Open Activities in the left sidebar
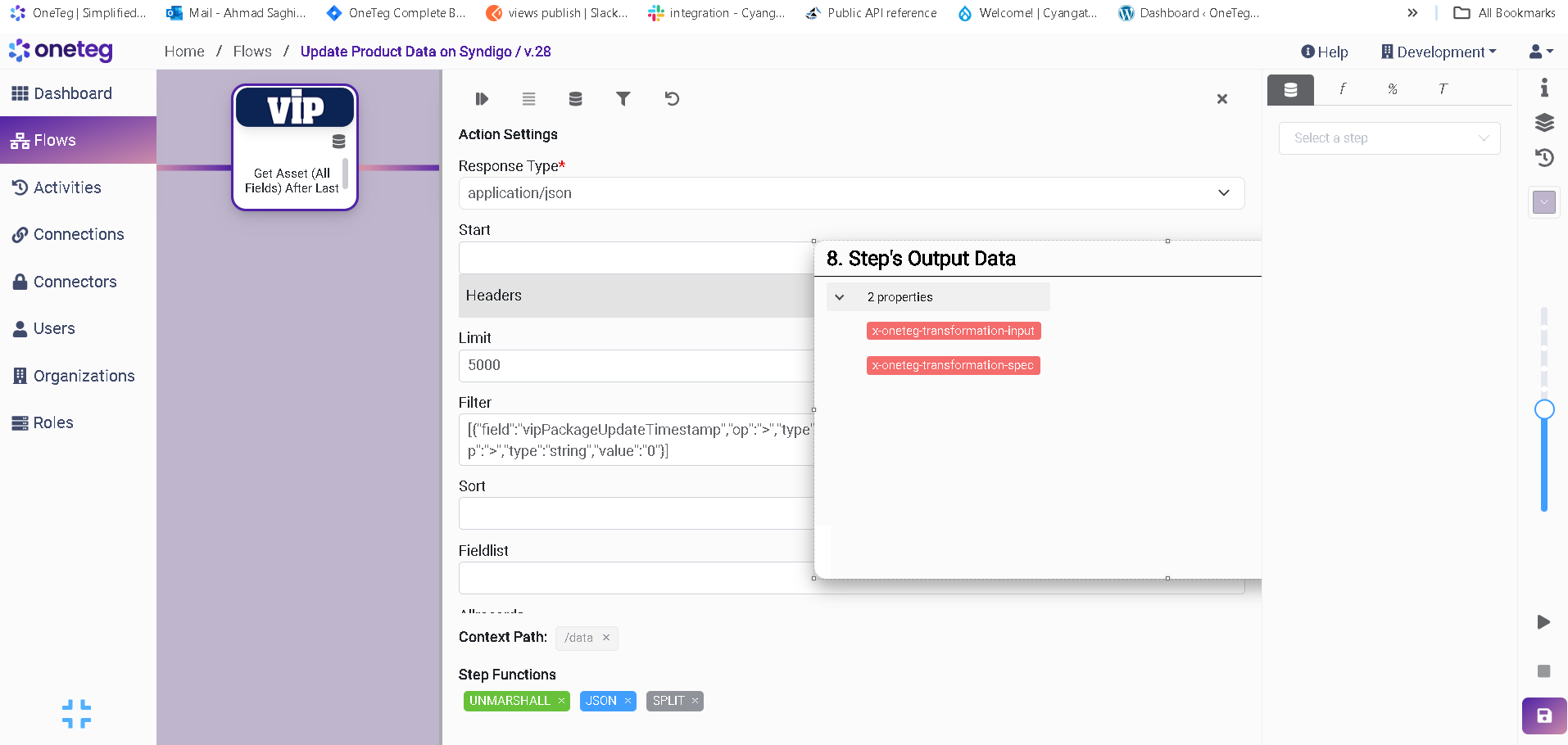1568x745 pixels. coord(67,187)
